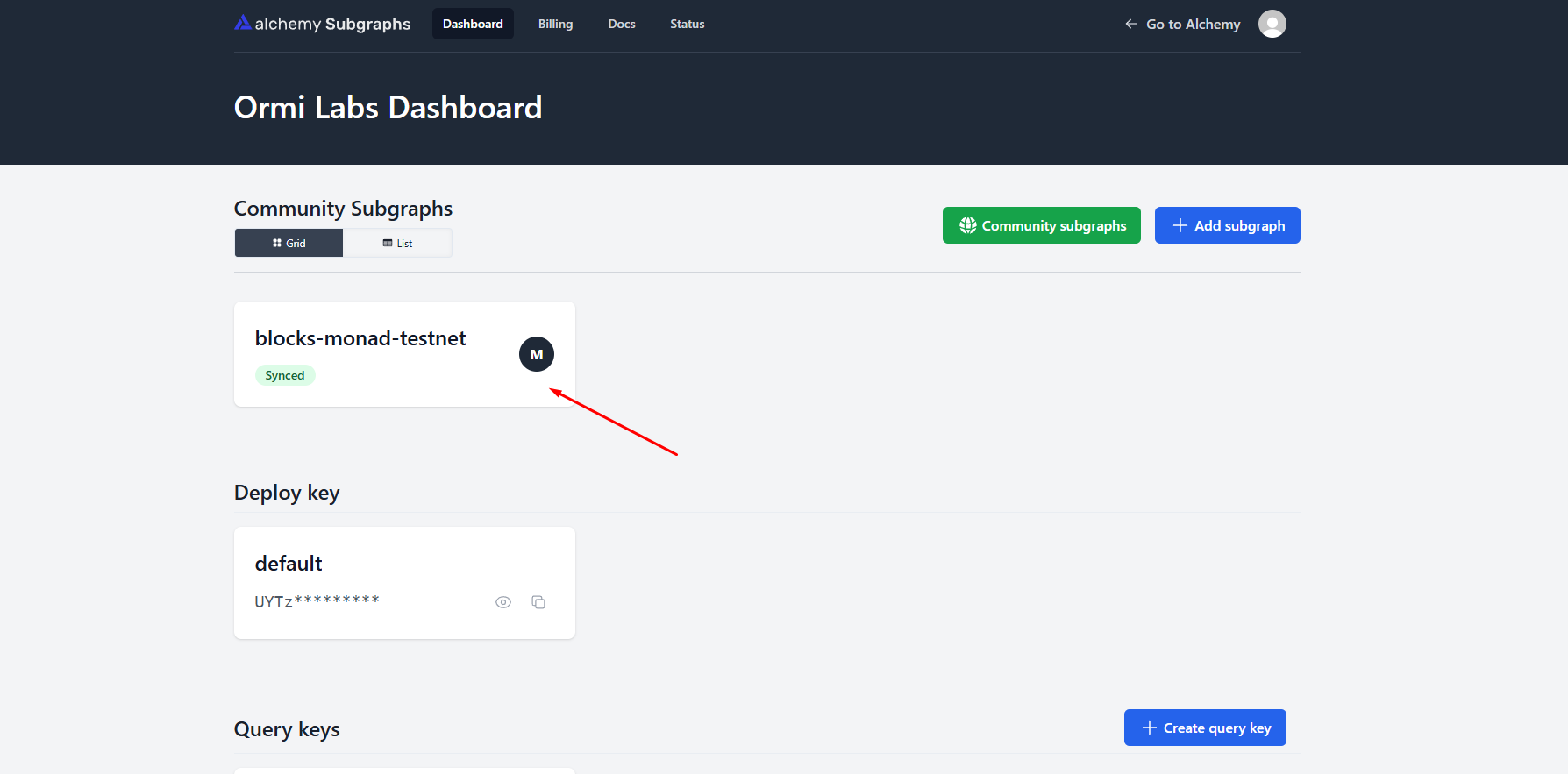Click the Query keys section heading

tap(287, 729)
